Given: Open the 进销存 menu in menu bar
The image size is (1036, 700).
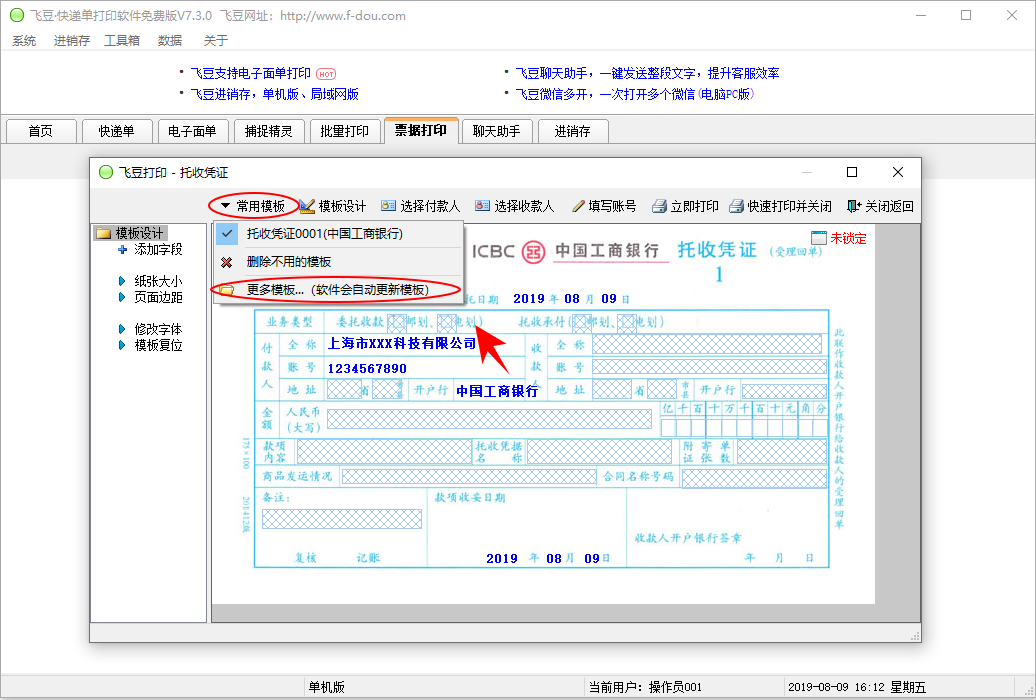Looking at the screenshot, I should point(71,40).
